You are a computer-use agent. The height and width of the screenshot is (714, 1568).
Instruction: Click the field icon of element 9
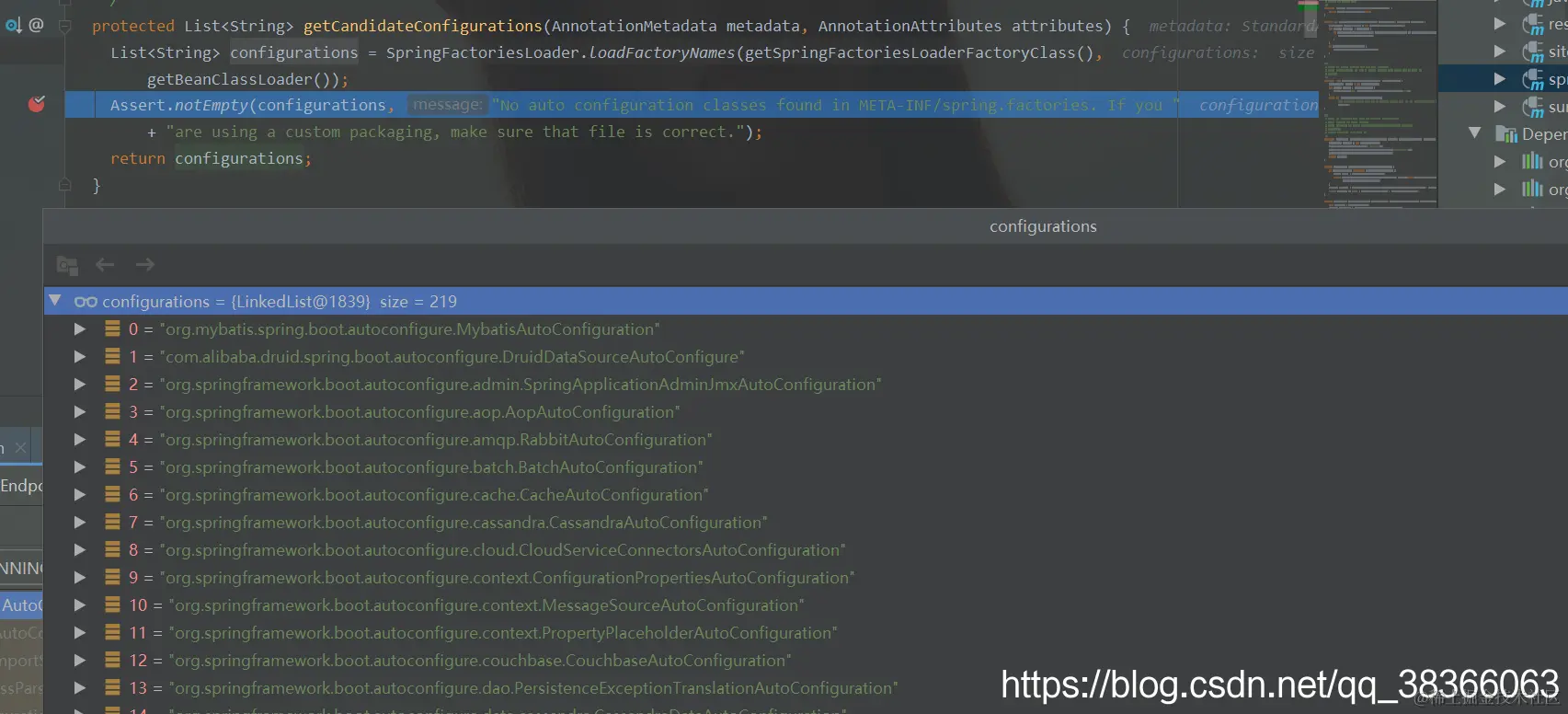[x=112, y=577]
